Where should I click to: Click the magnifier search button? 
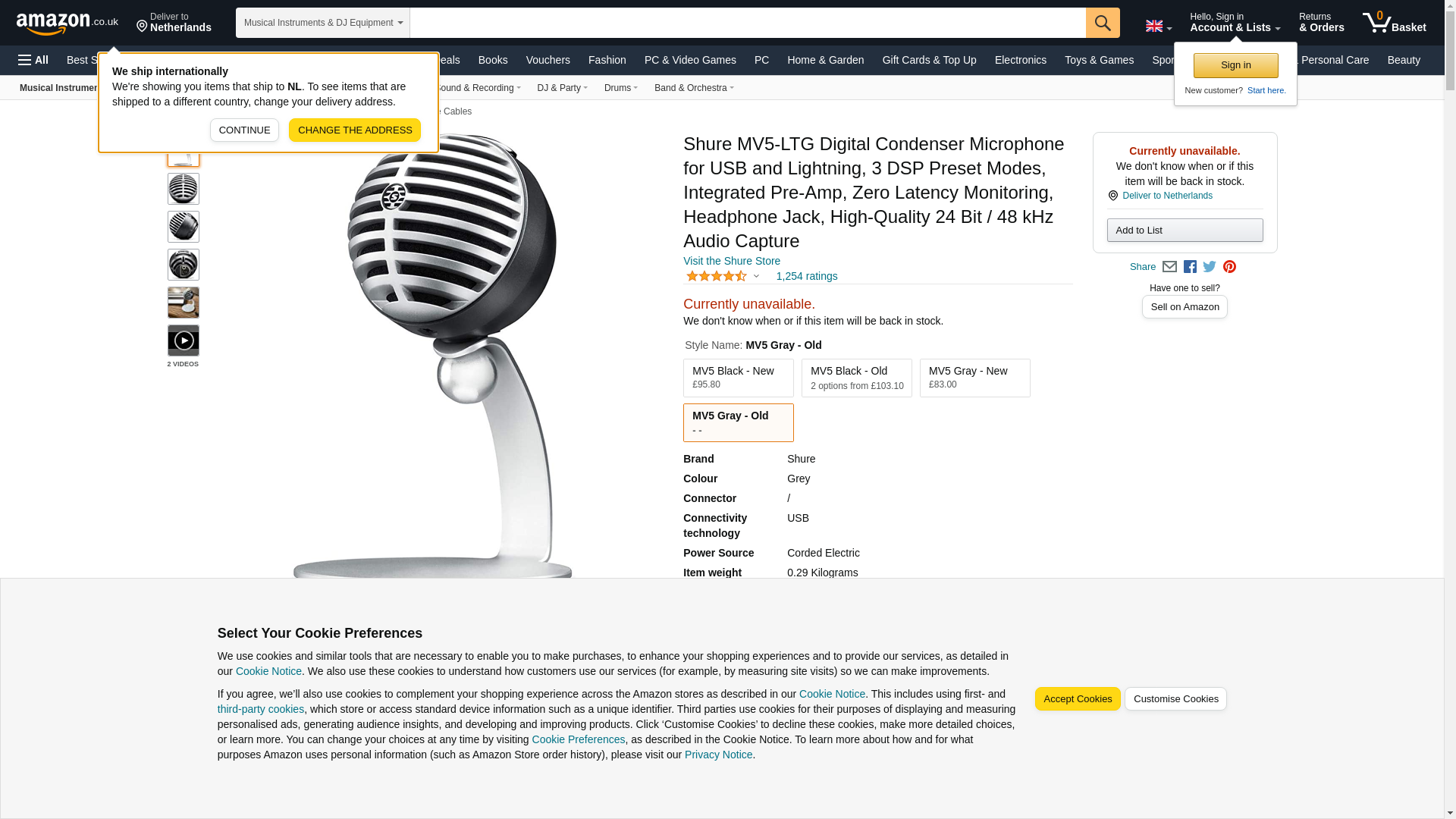click(1102, 23)
